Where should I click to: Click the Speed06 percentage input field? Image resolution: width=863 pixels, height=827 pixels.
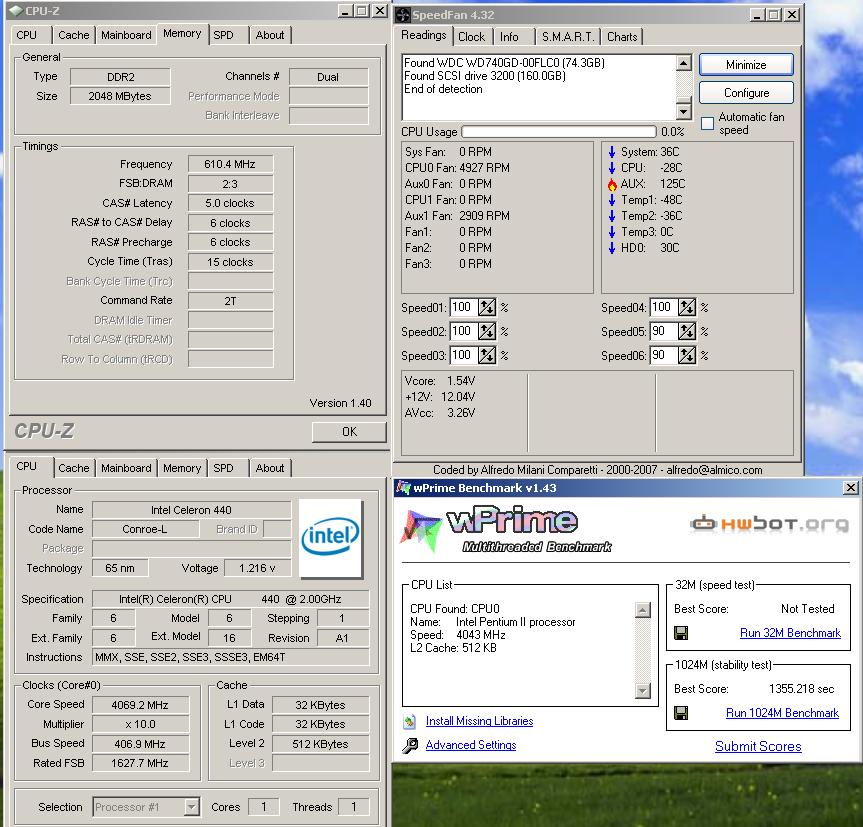(x=663, y=355)
